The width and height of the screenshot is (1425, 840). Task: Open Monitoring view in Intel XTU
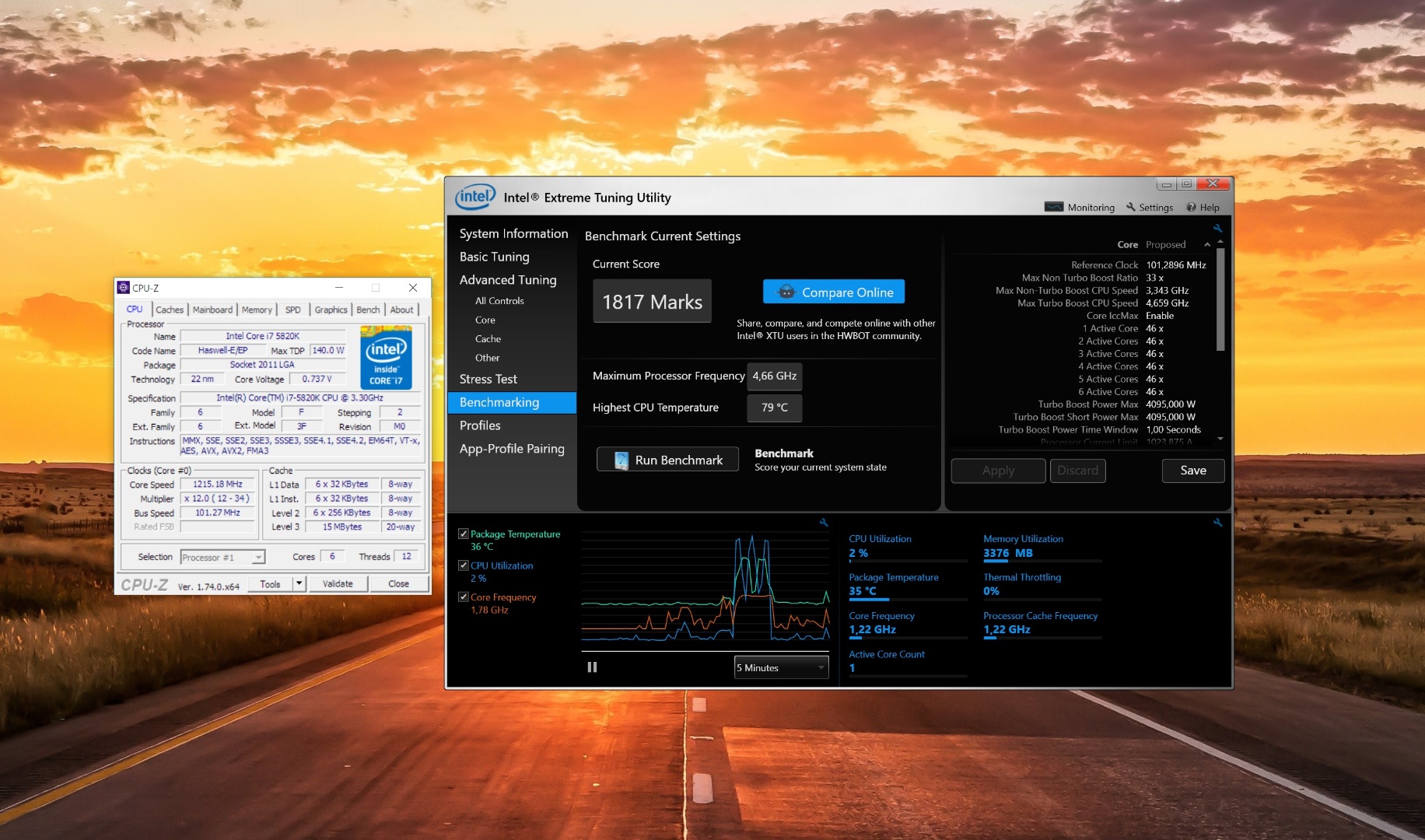1080,207
